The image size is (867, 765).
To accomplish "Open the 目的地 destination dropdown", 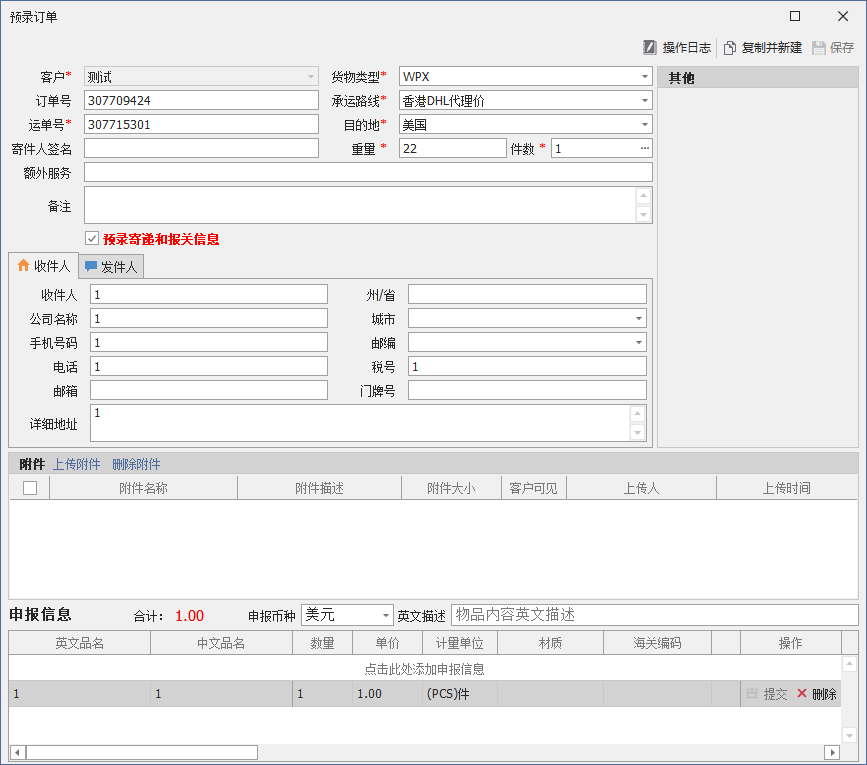I will pos(644,124).
